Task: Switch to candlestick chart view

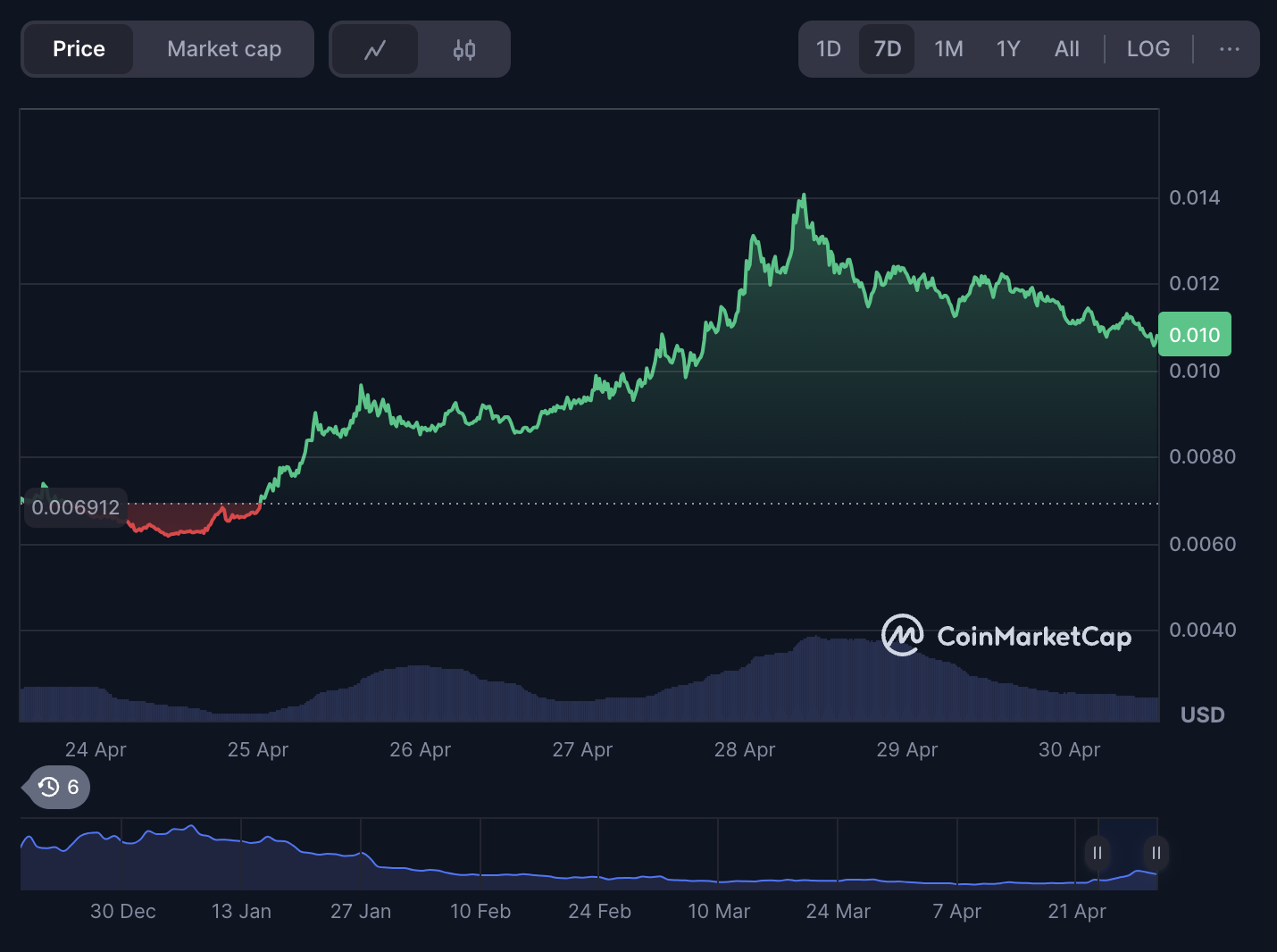Action: coord(463,49)
